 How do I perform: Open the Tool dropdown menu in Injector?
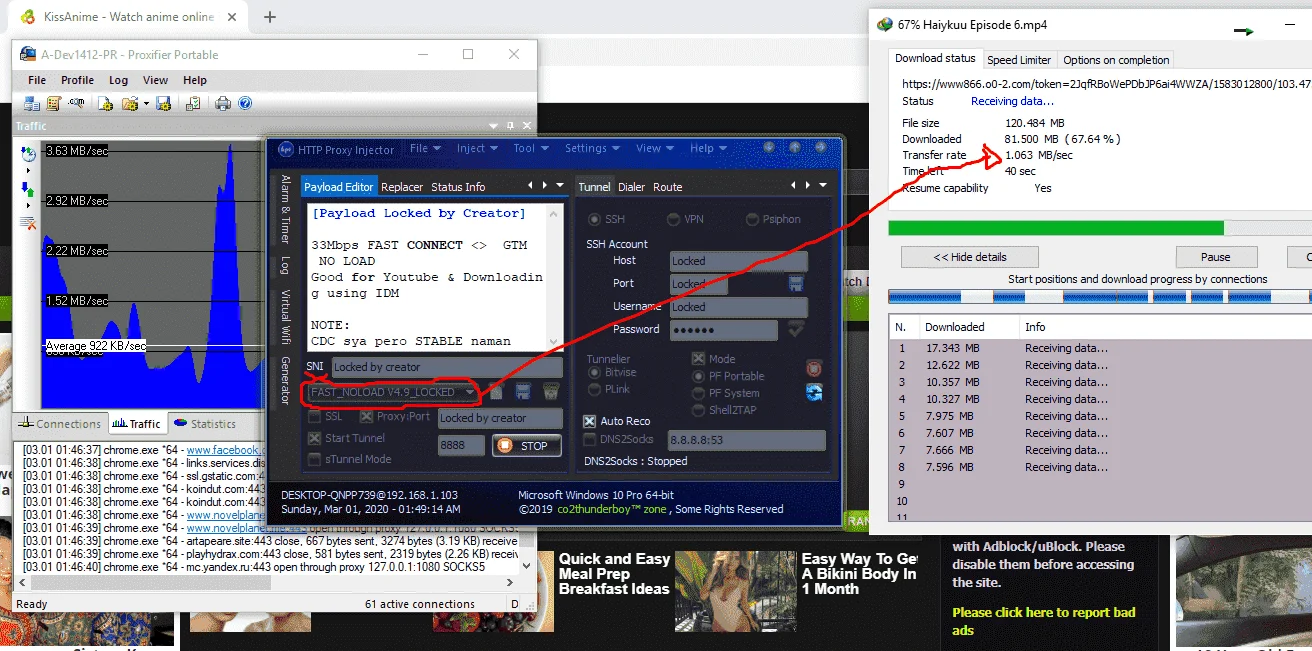530,148
